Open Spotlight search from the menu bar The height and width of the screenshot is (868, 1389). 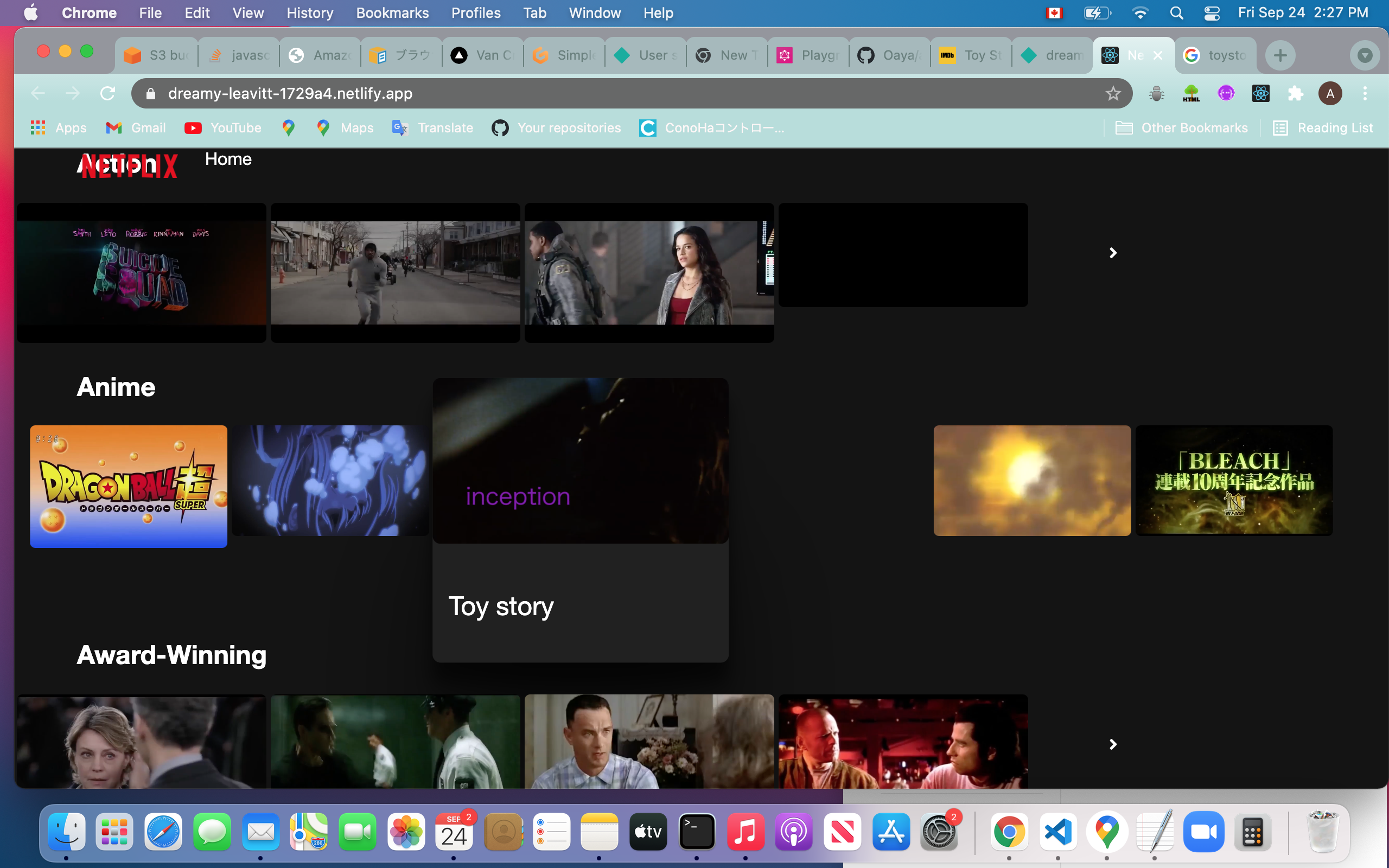point(1176,12)
